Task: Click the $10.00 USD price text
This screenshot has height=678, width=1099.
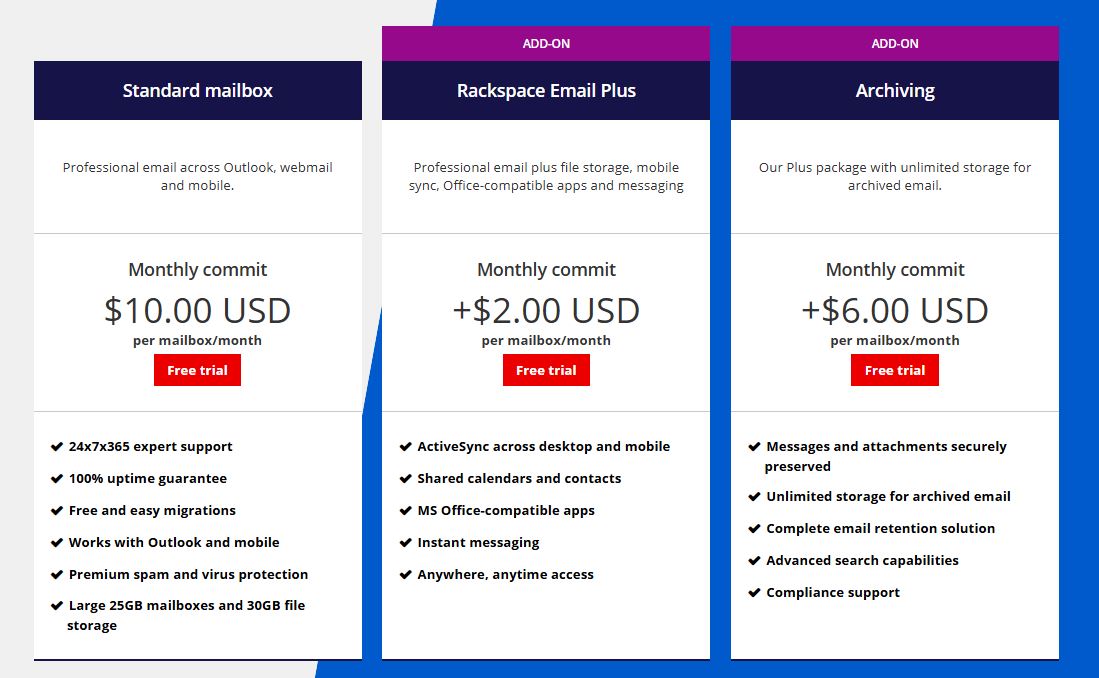Action: pos(197,310)
